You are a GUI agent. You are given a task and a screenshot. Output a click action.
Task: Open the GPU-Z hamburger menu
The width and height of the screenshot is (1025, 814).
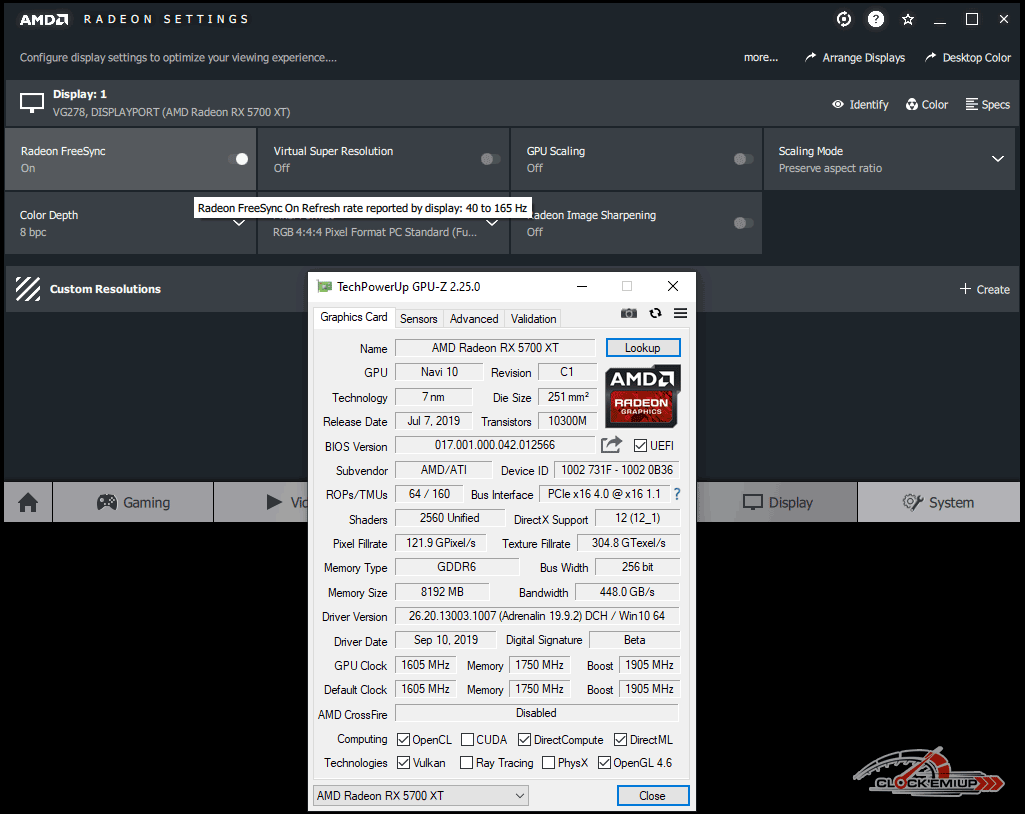point(681,313)
